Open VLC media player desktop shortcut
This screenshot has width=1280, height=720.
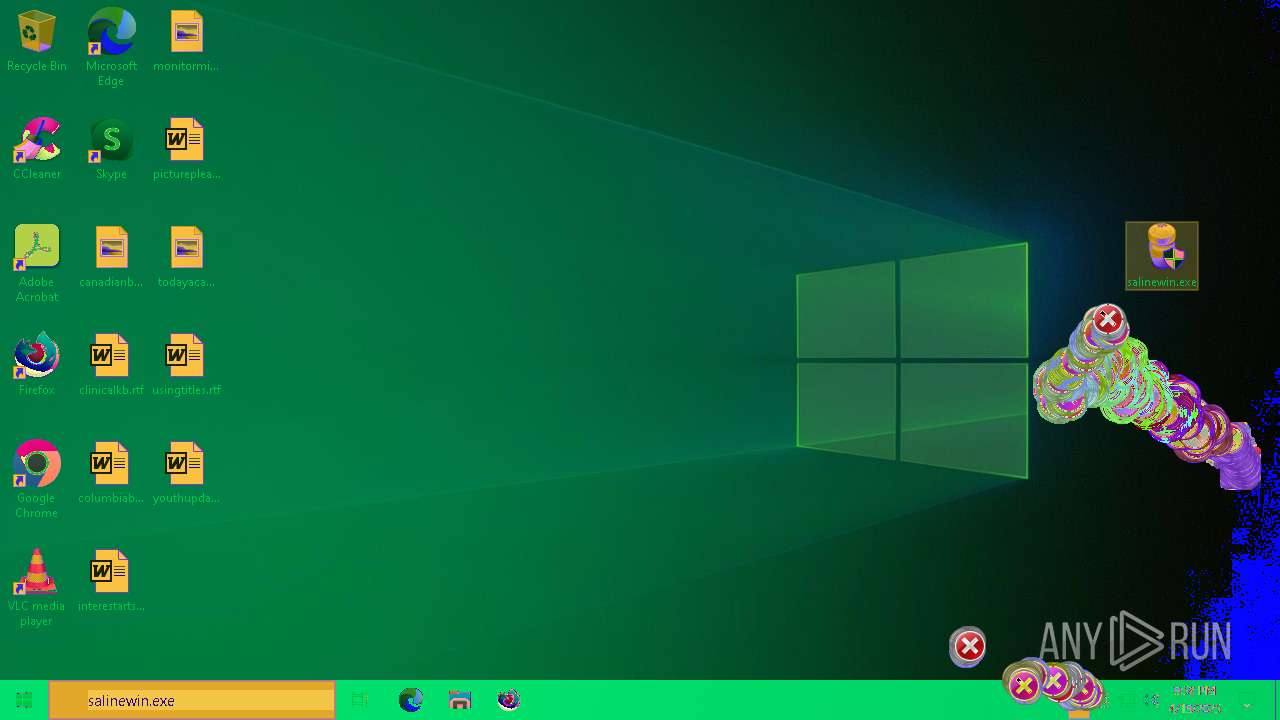37,588
